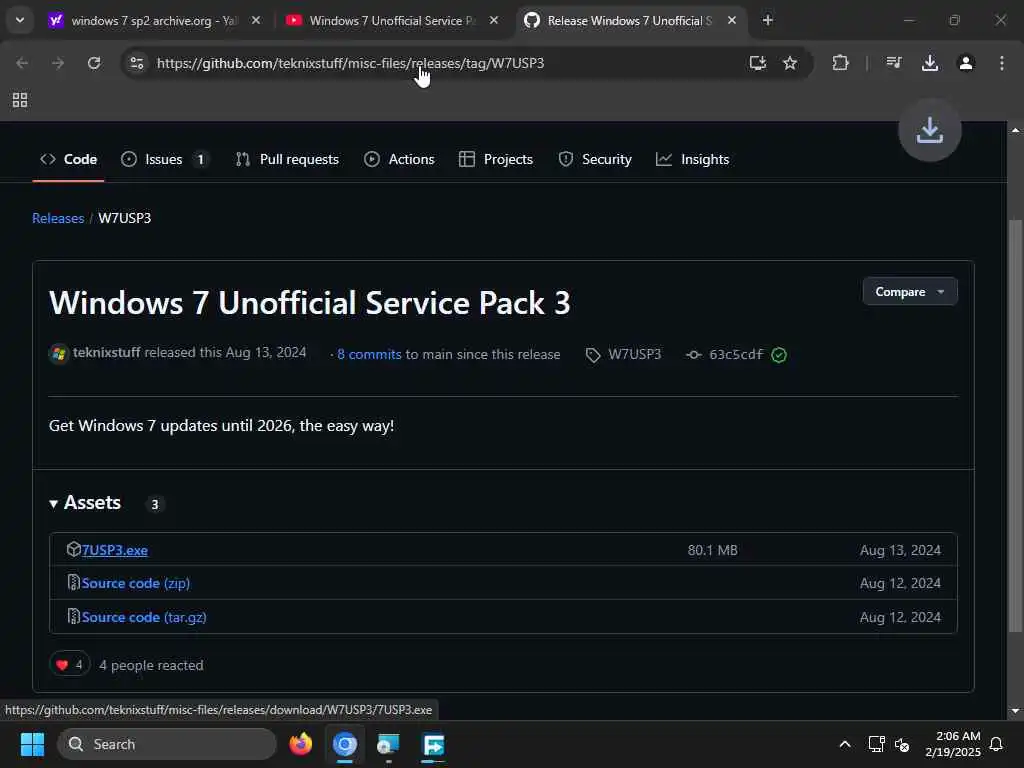Open browser Downloads toolbar icon
The image size is (1024, 768).
(929, 63)
